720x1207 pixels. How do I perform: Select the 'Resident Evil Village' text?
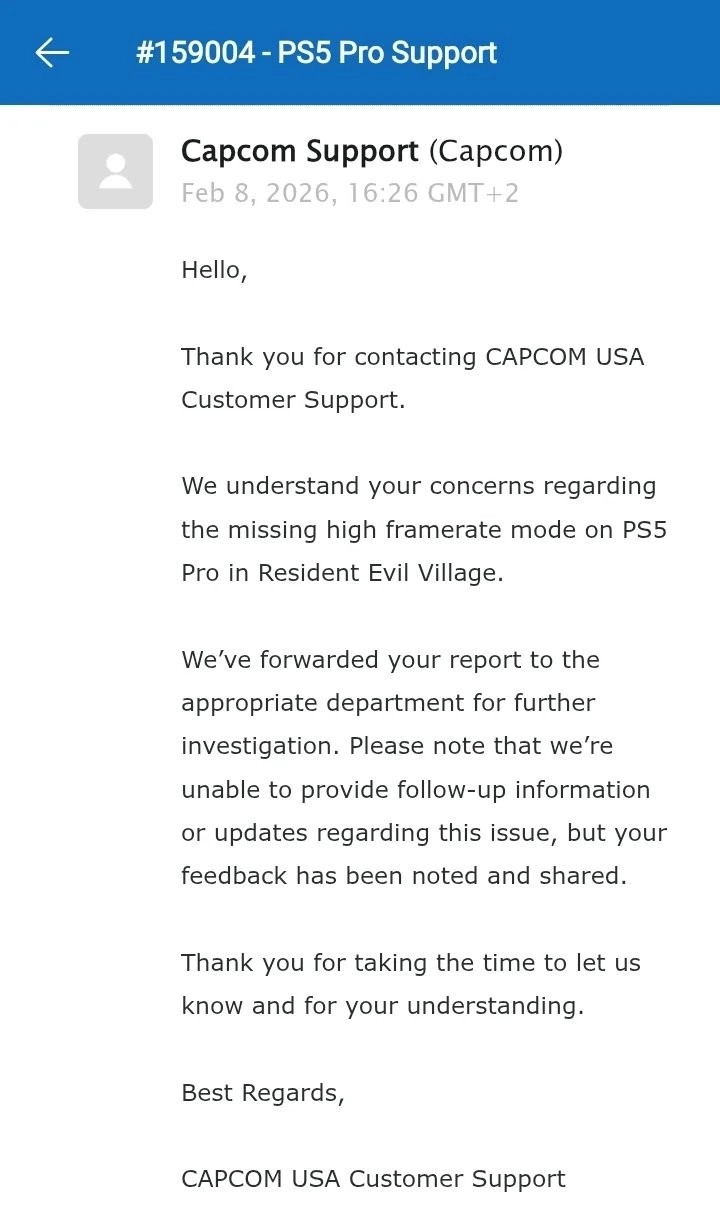[x=380, y=573]
